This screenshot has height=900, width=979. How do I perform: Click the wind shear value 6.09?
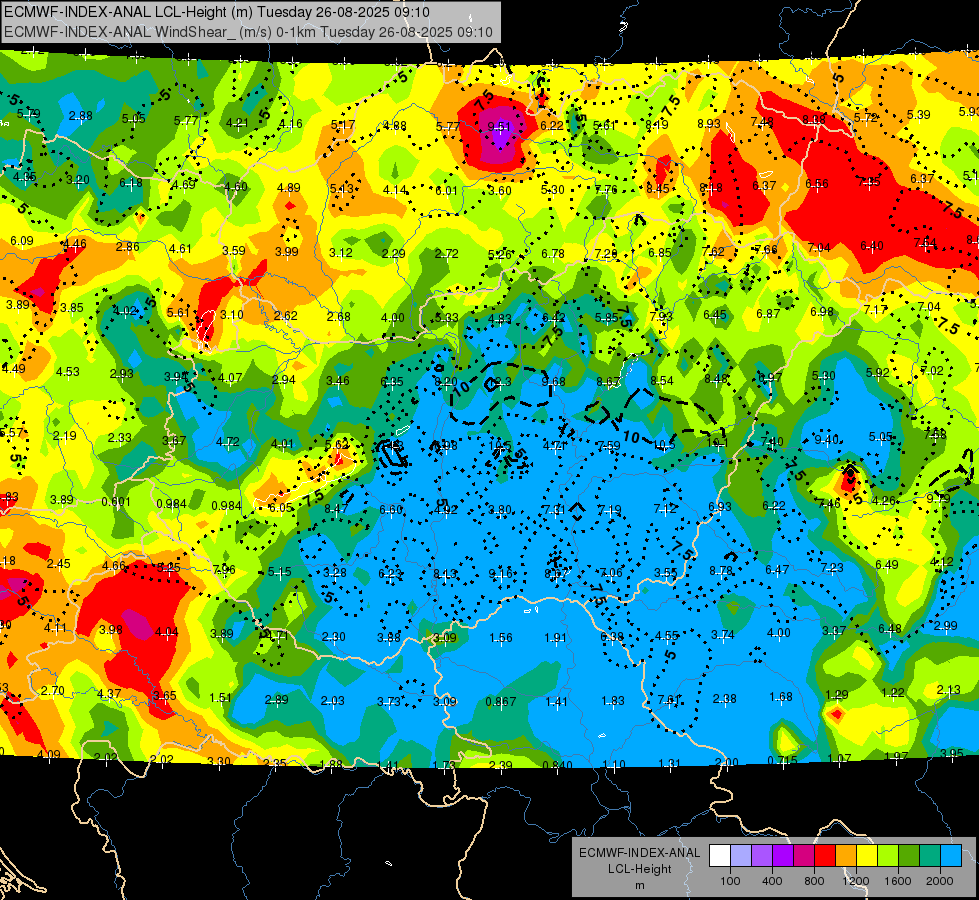(22, 240)
